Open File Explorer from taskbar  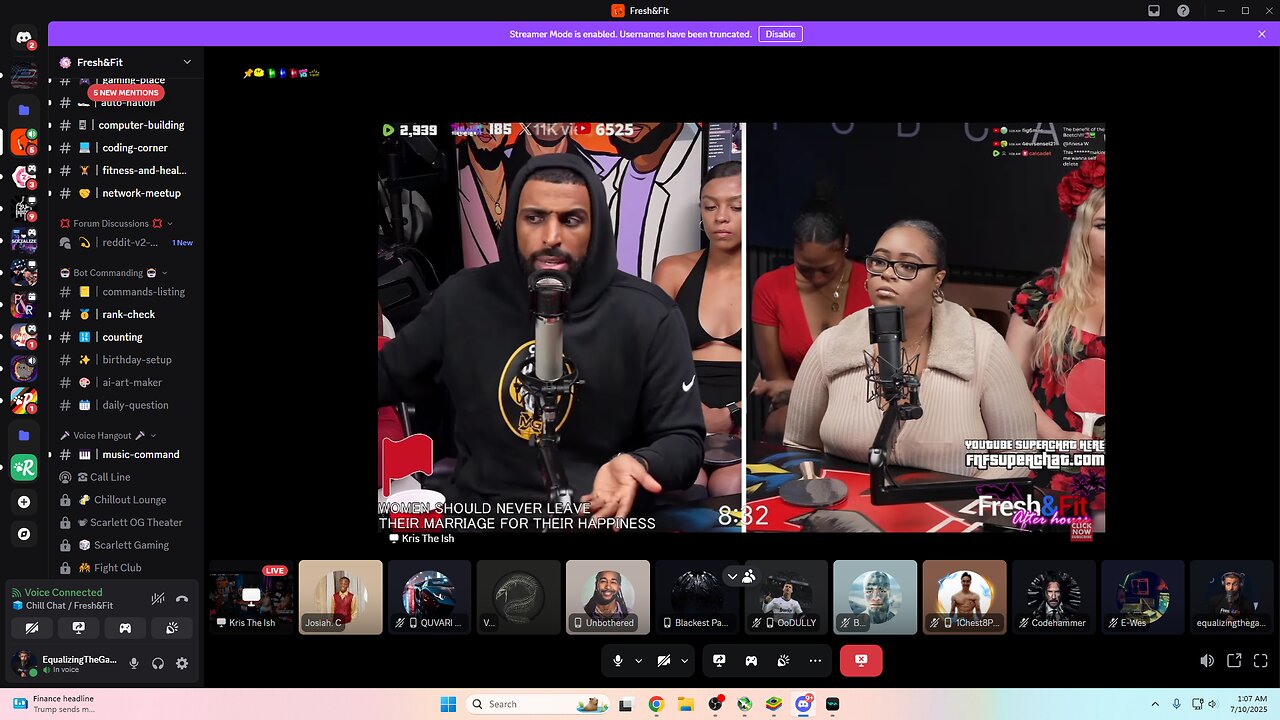coord(685,704)
